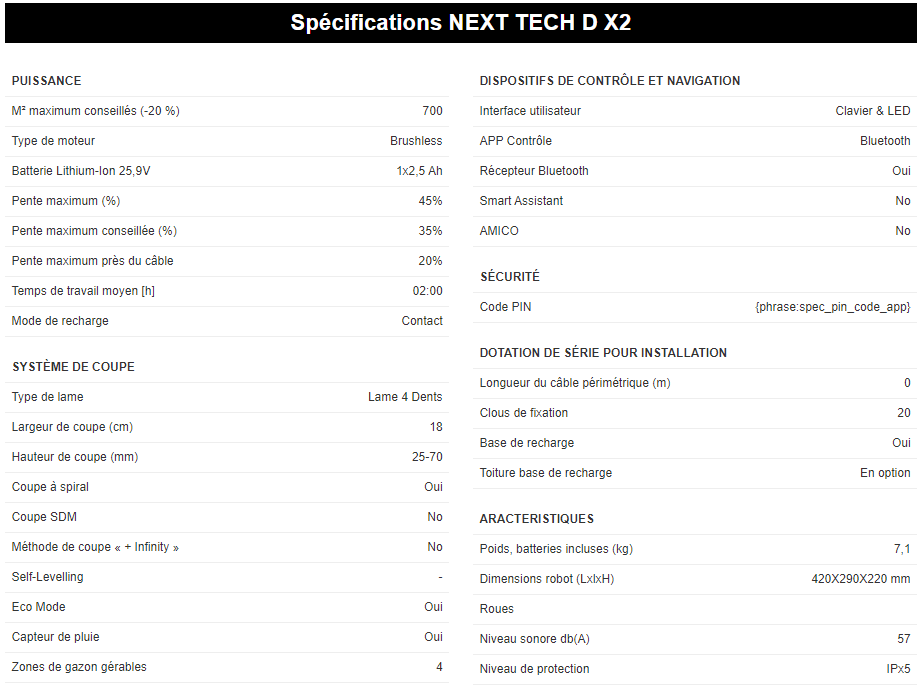Select the Méthode de coupe Infinity row

point(227,547)
